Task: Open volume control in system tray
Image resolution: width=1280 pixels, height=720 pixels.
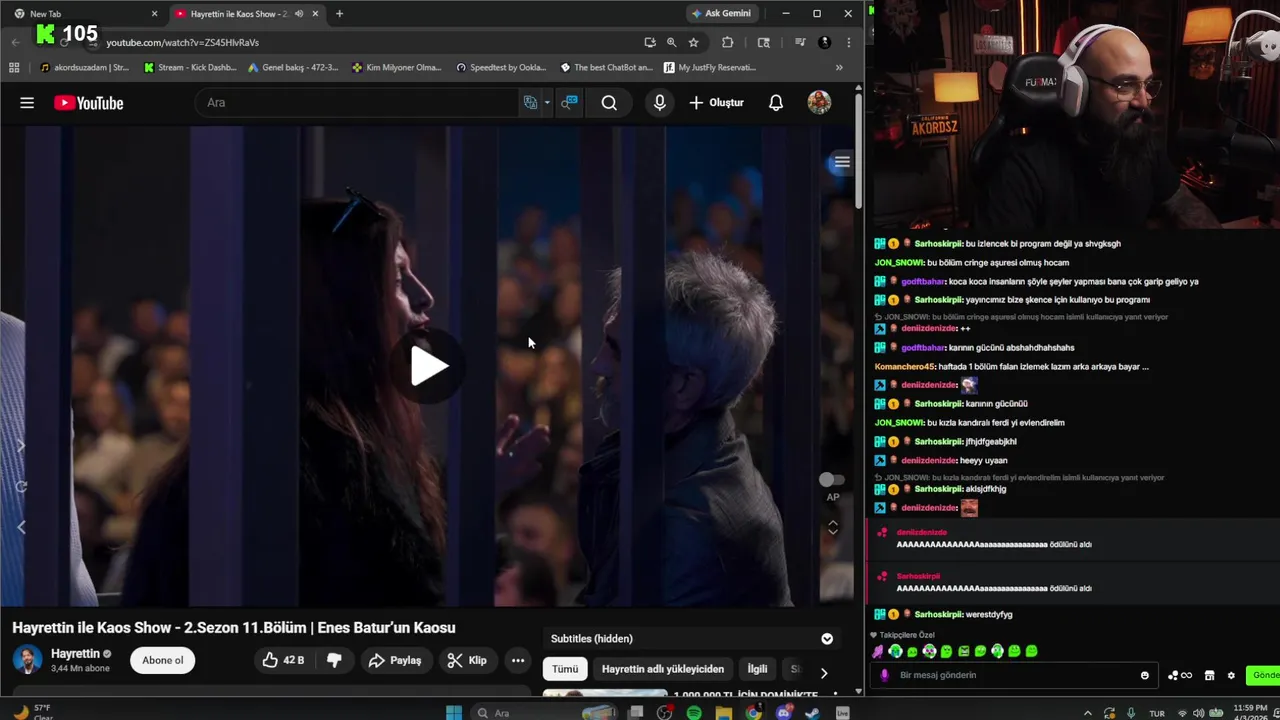Action: (1198, 713)
